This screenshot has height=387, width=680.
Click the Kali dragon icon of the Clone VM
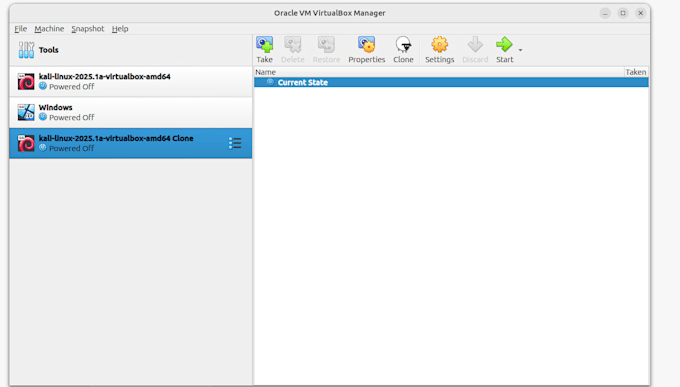point(26,143)
